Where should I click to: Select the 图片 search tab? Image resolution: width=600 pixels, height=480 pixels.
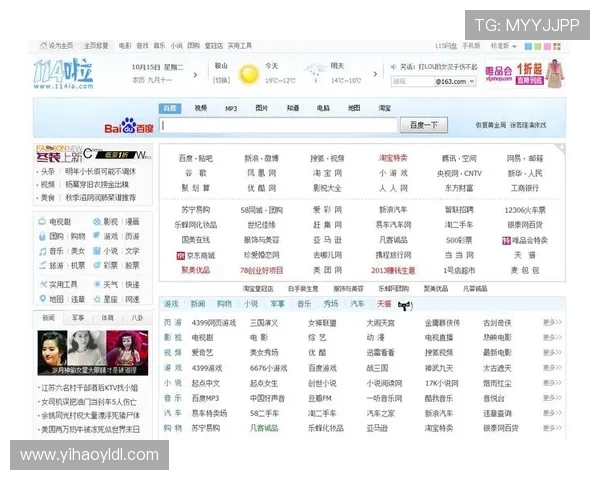click(x=262, y=108)
